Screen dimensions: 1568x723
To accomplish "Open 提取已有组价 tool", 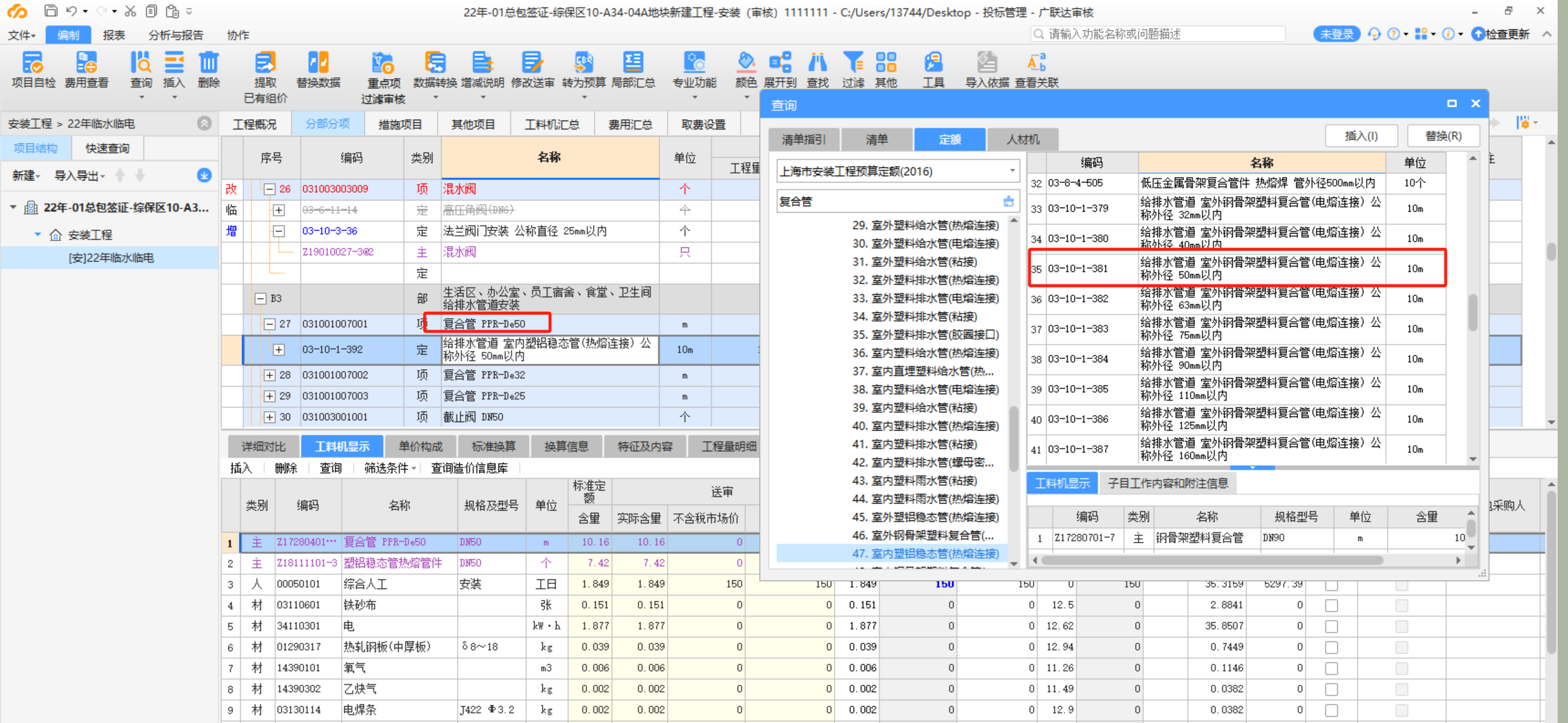I will [x=265, y=77].
